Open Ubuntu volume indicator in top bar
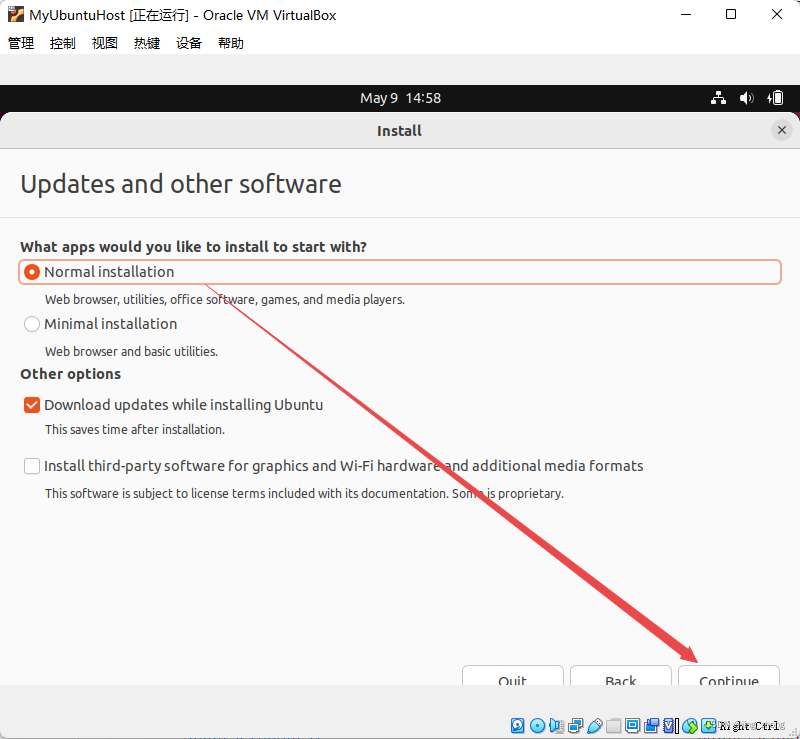Image resolution: width=800 pixels, height=739 pixels. coord(746,97)
